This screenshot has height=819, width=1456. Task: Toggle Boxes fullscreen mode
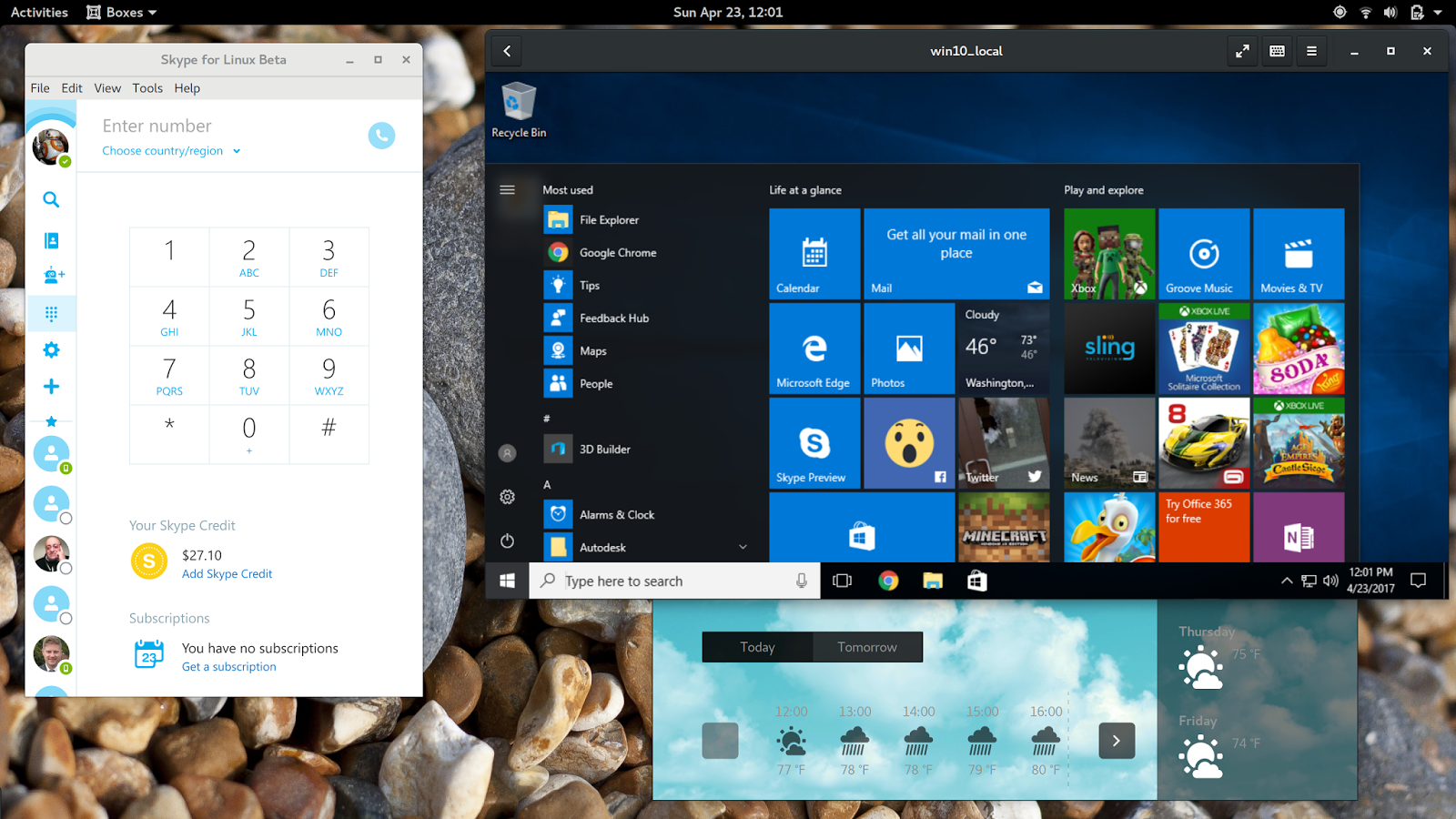(1242, 51)
